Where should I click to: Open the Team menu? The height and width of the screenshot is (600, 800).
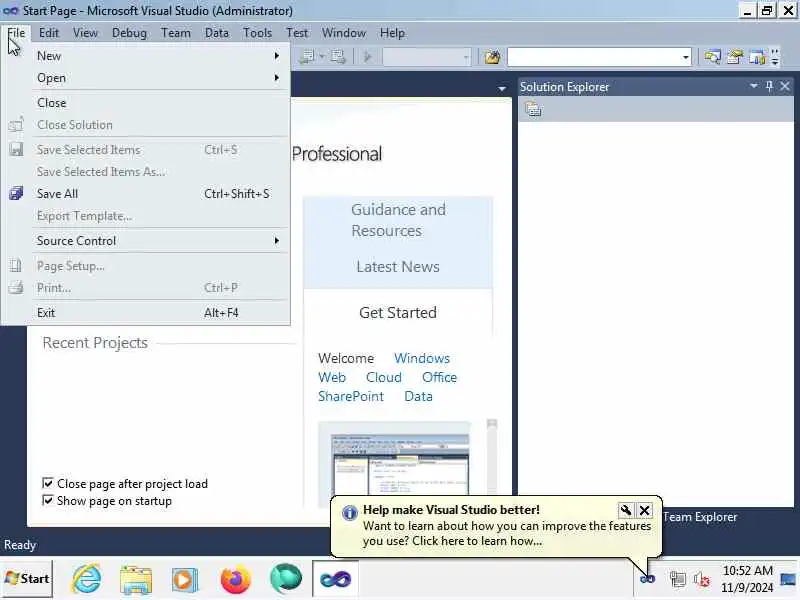[176, 33]
